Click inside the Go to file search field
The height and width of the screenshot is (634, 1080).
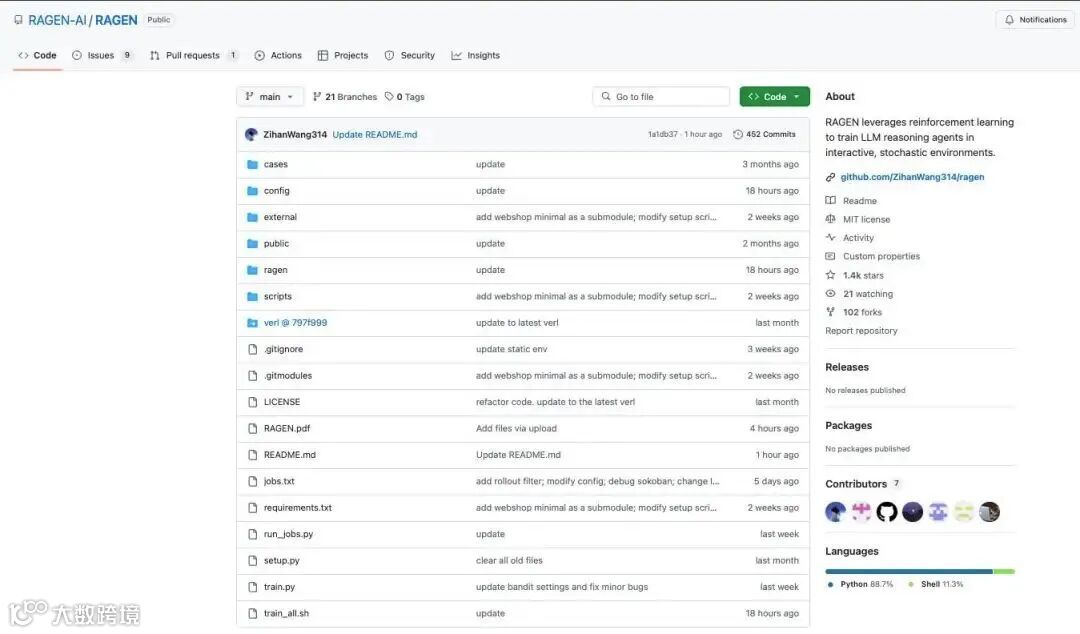tap(661, 96)
